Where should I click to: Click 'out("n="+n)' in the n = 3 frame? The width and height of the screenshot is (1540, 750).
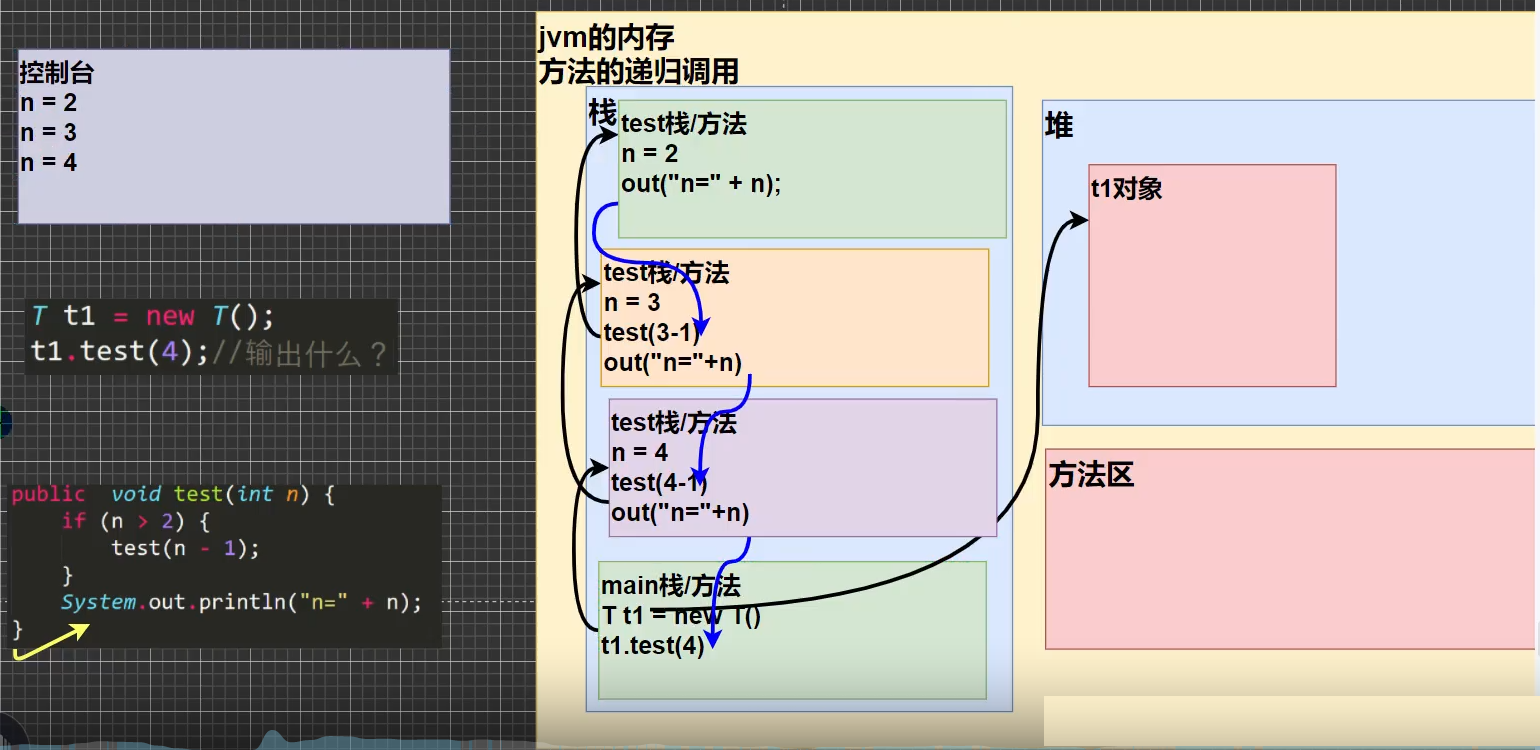pos(672,362)
